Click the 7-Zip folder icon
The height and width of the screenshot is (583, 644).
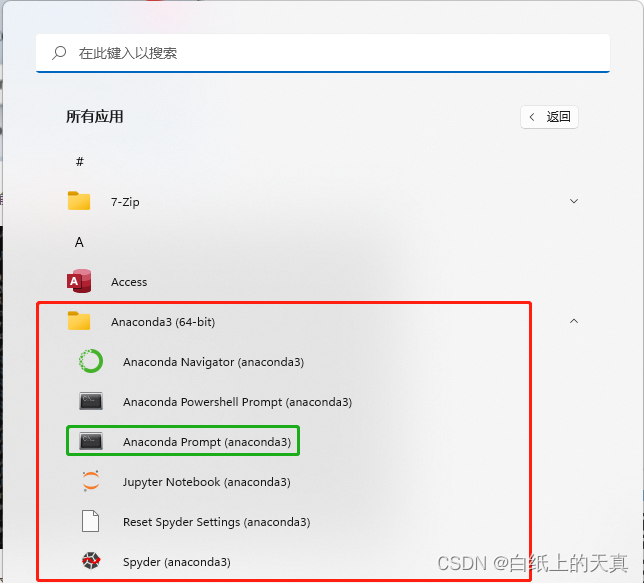click(79, 200)
